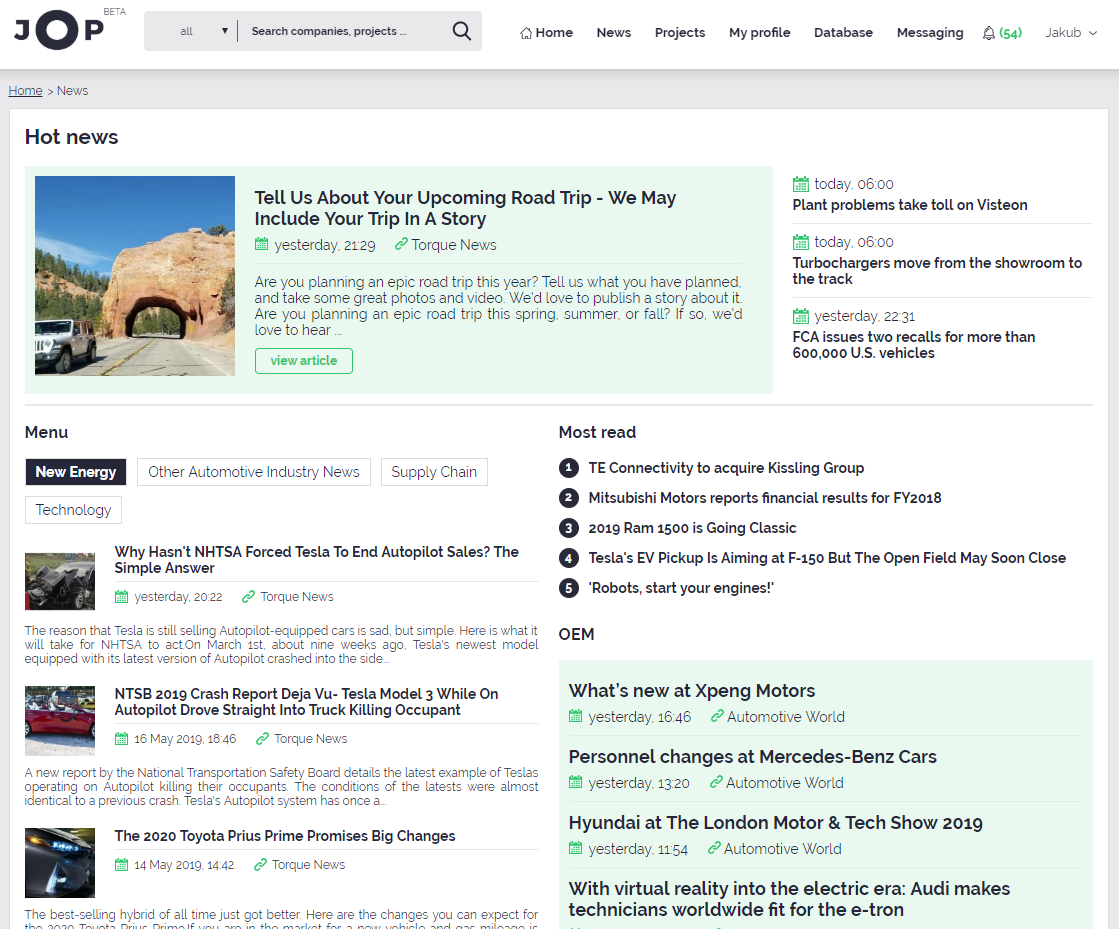Open 'Plant problems take toll on Visteon'
The width and height of the screenshot is (1119, 929).
[910, 205]
